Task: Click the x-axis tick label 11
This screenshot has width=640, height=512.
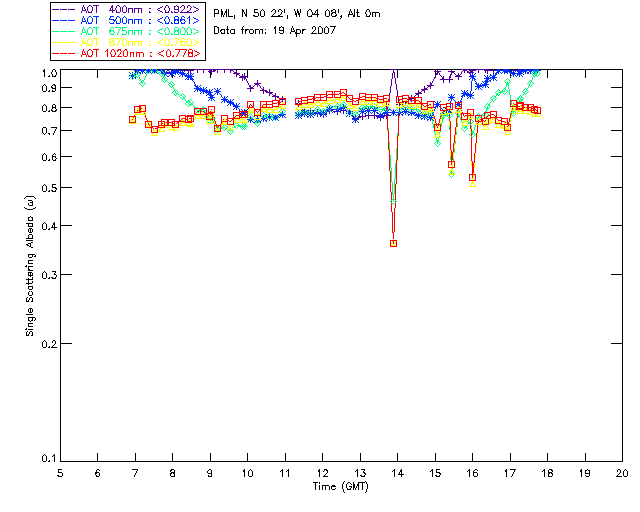Action: (285, 473)
